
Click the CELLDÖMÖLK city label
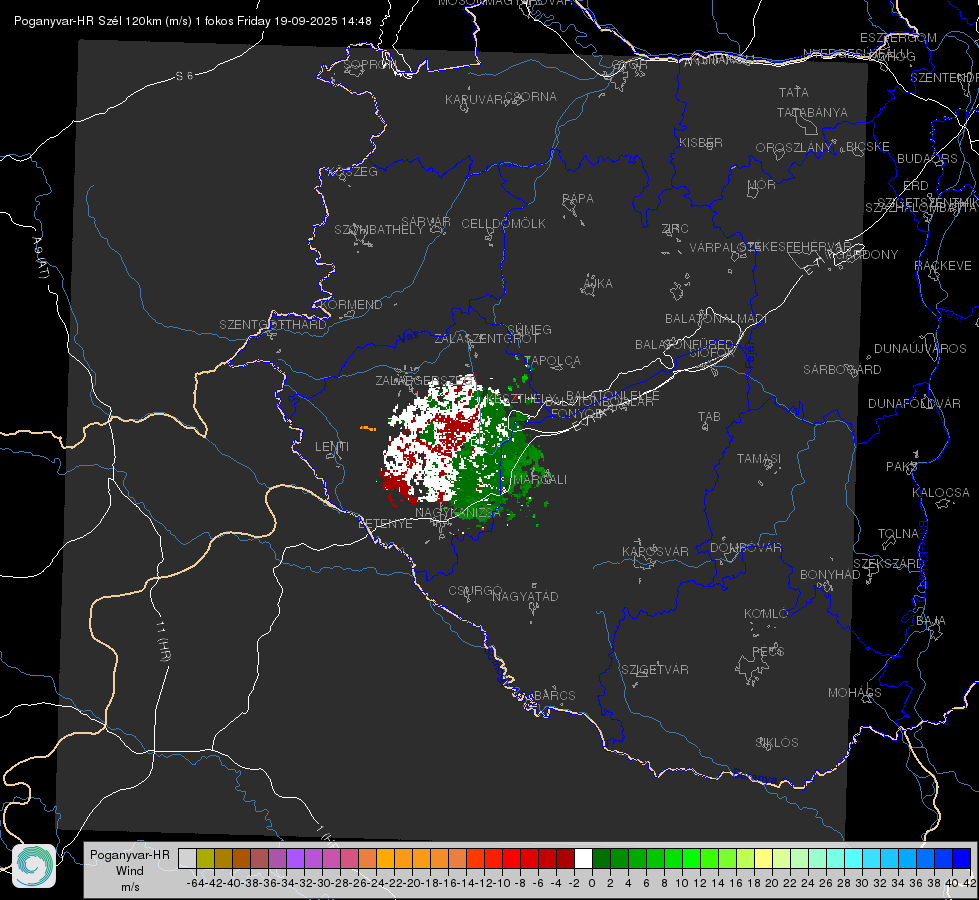503,224
